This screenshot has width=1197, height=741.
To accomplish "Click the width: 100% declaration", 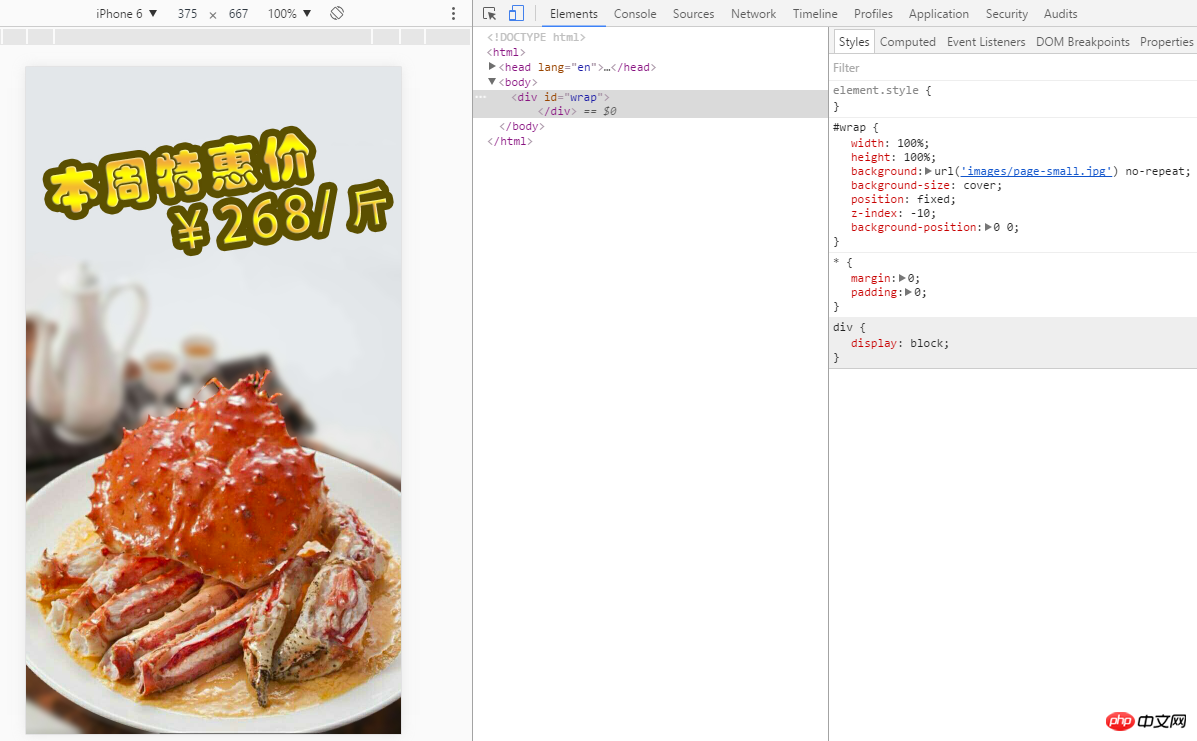I will (x=889, y=143).
